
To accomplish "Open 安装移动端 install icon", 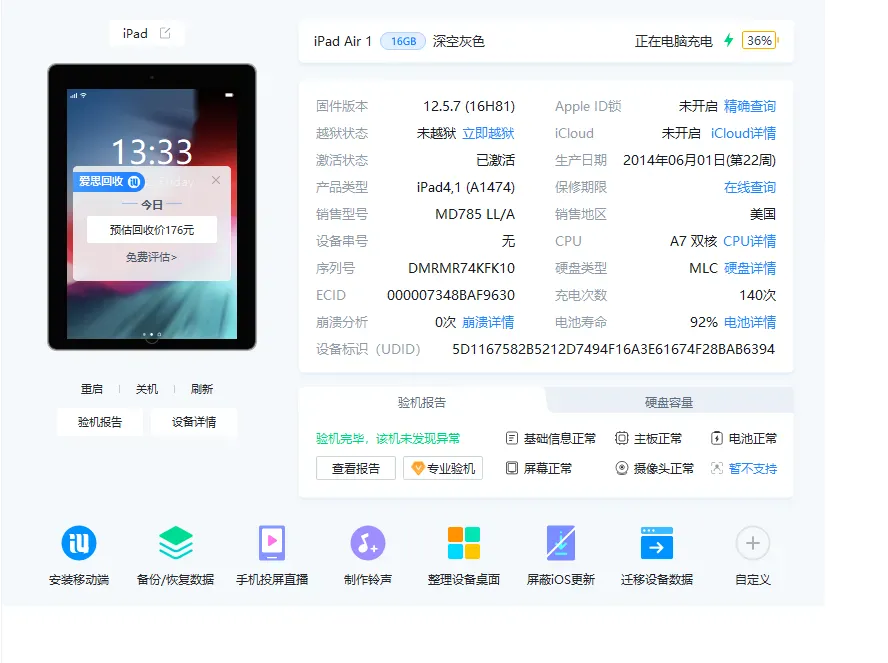I will point(79,543).
